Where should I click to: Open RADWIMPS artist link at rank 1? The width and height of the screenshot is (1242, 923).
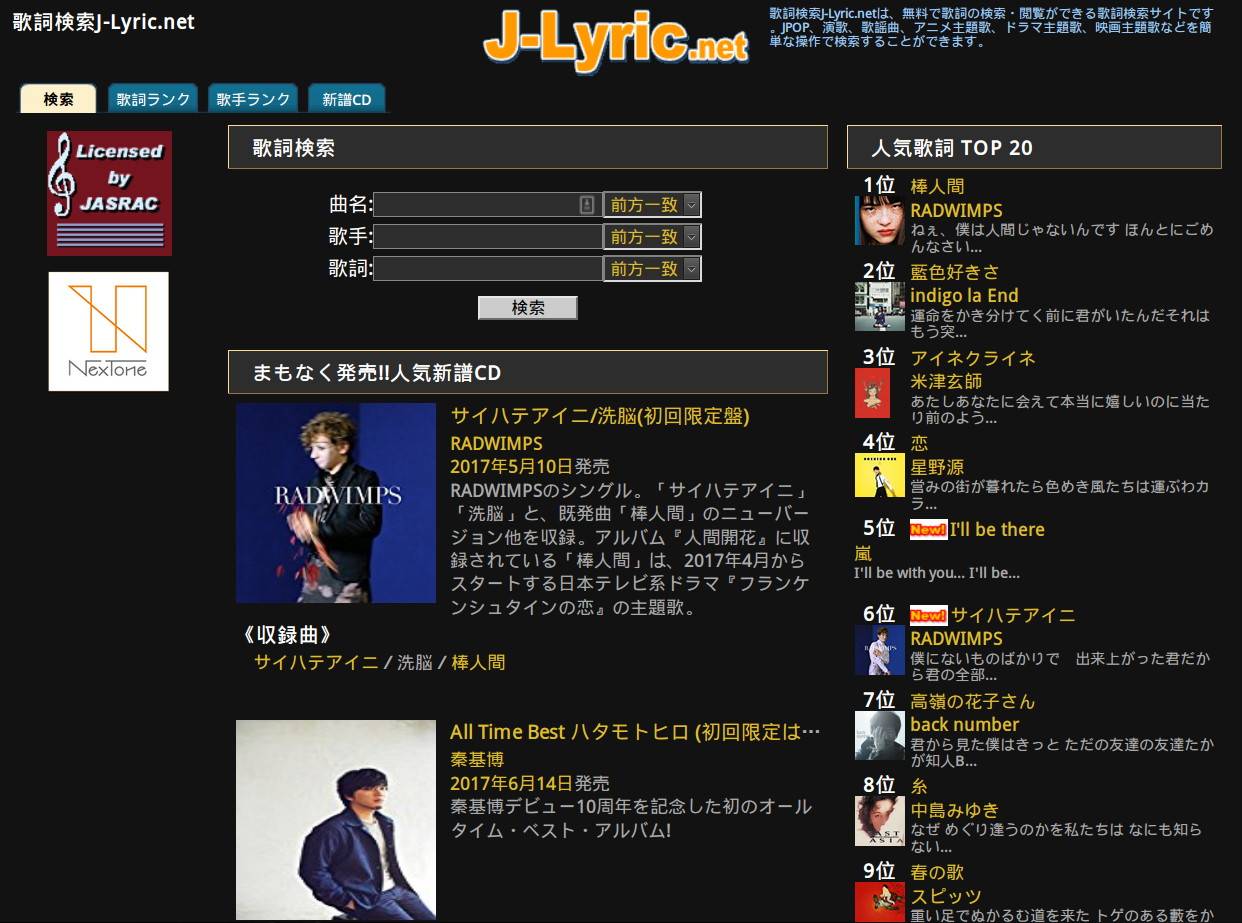point(956,210)
